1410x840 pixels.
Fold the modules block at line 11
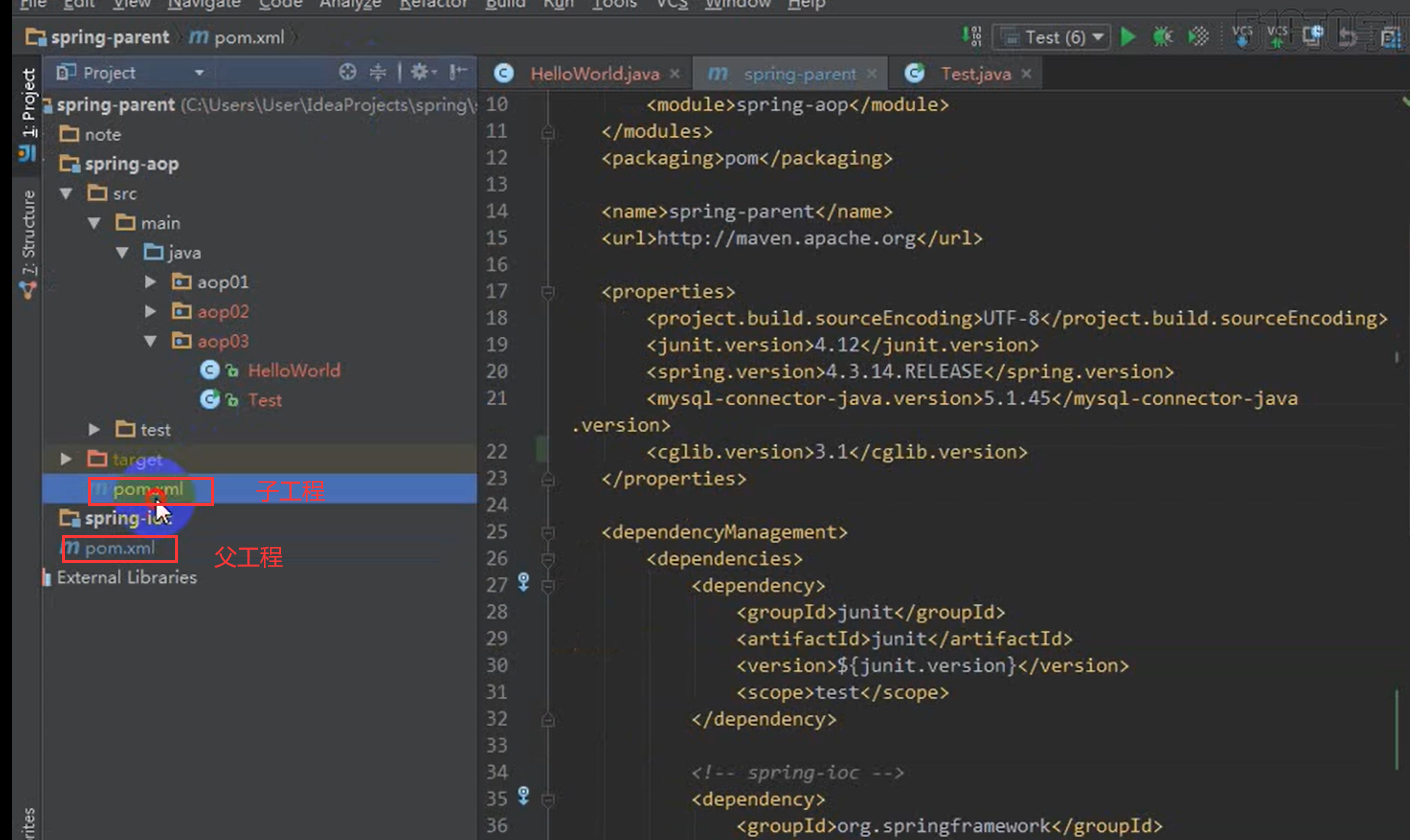tap(547, 131)
